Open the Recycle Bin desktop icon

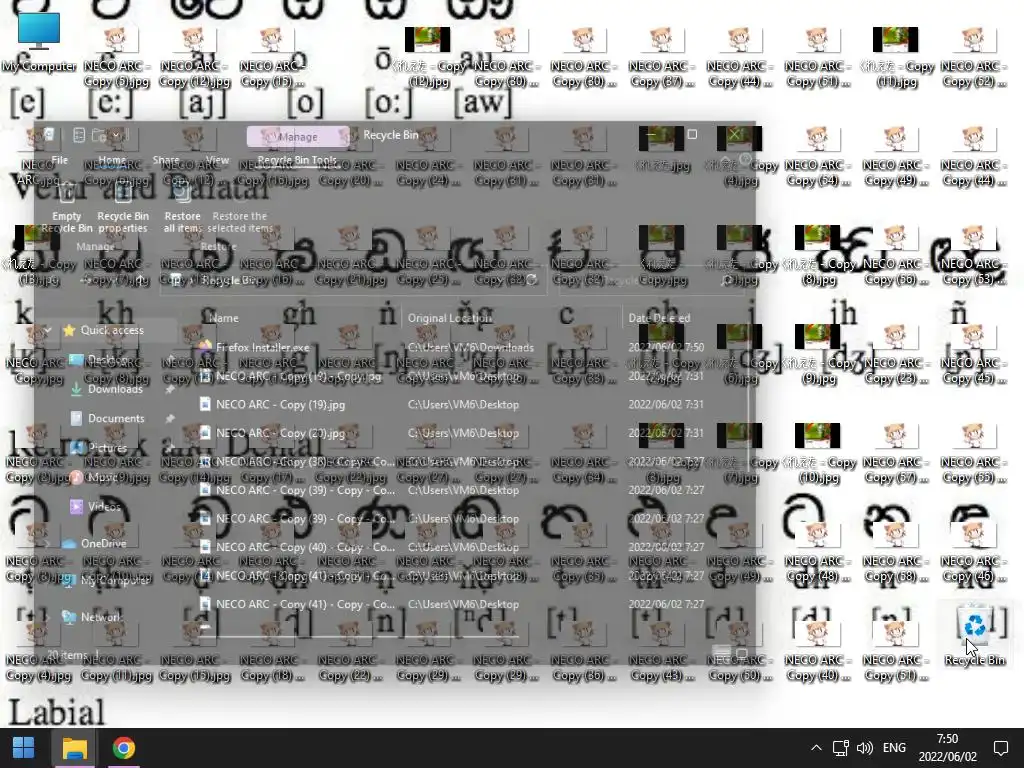[974, 634]
